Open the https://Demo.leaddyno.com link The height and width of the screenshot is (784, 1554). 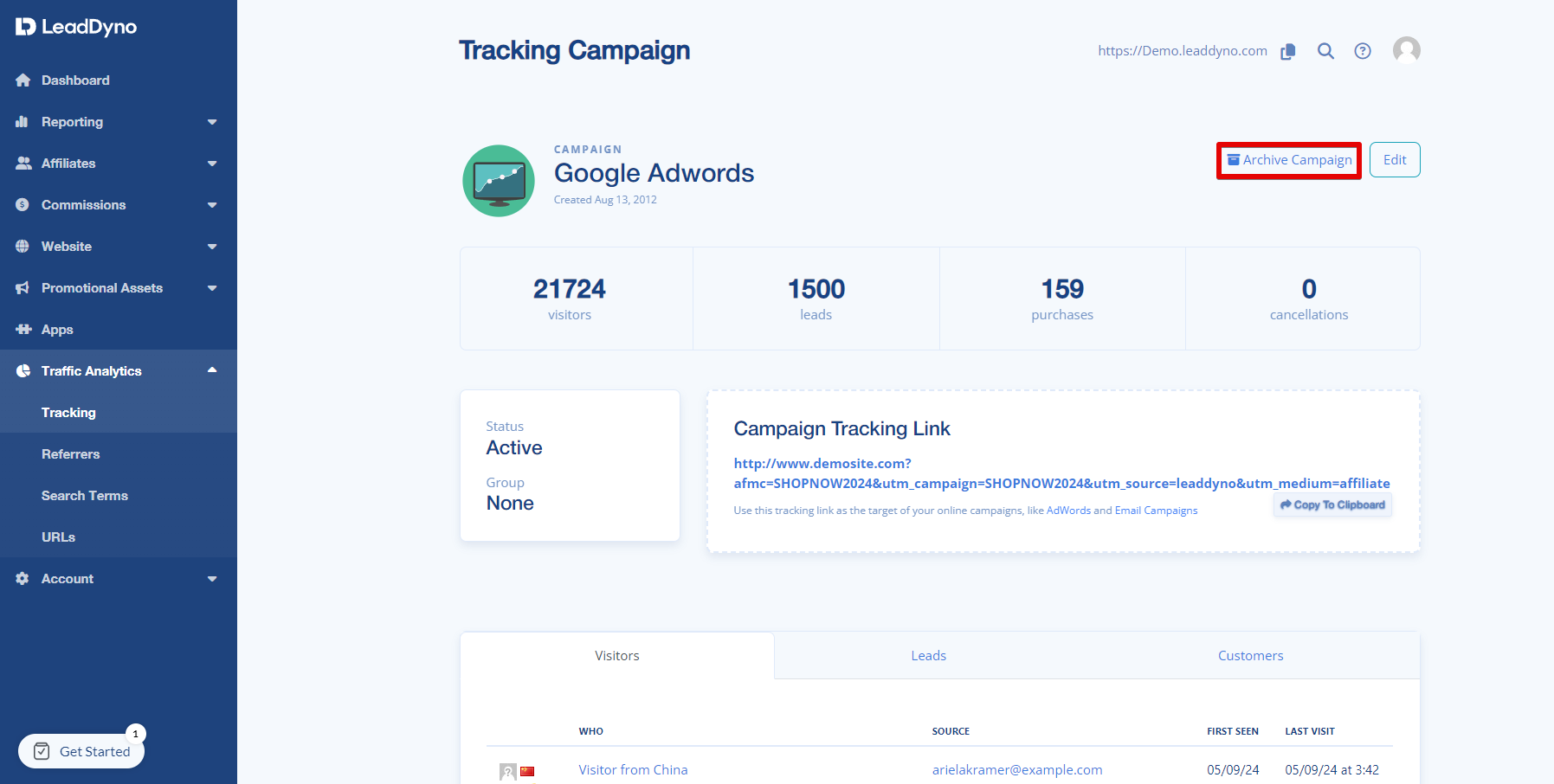1183,51
